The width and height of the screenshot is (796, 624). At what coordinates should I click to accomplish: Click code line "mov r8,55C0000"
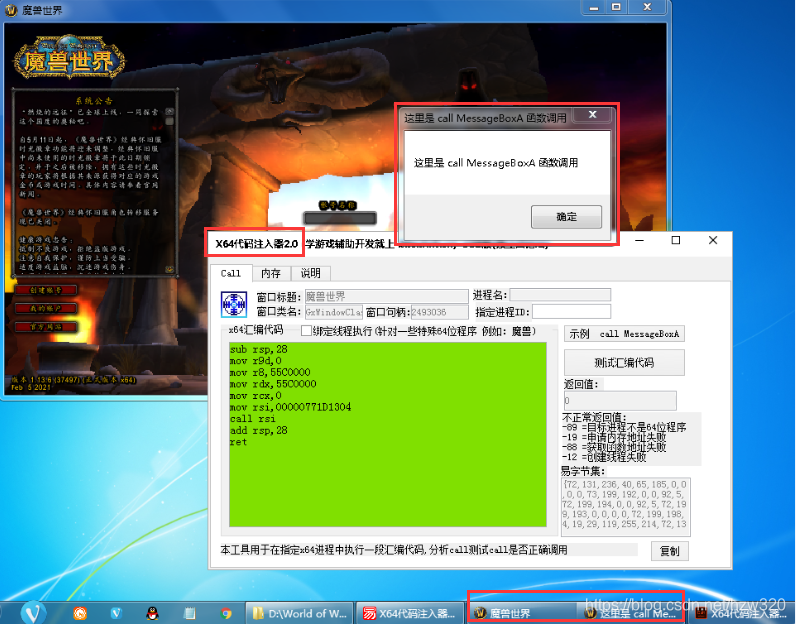tap(270, 372)
